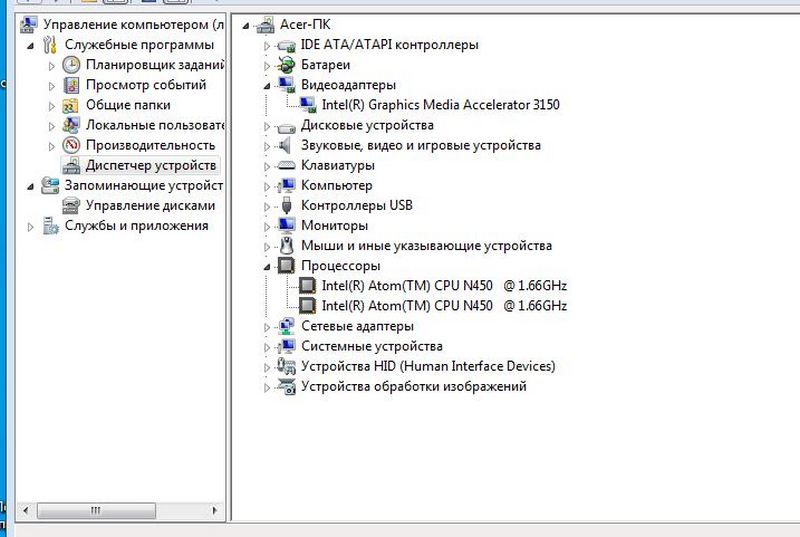Click the Процессоры chip icon

point(286,266)
